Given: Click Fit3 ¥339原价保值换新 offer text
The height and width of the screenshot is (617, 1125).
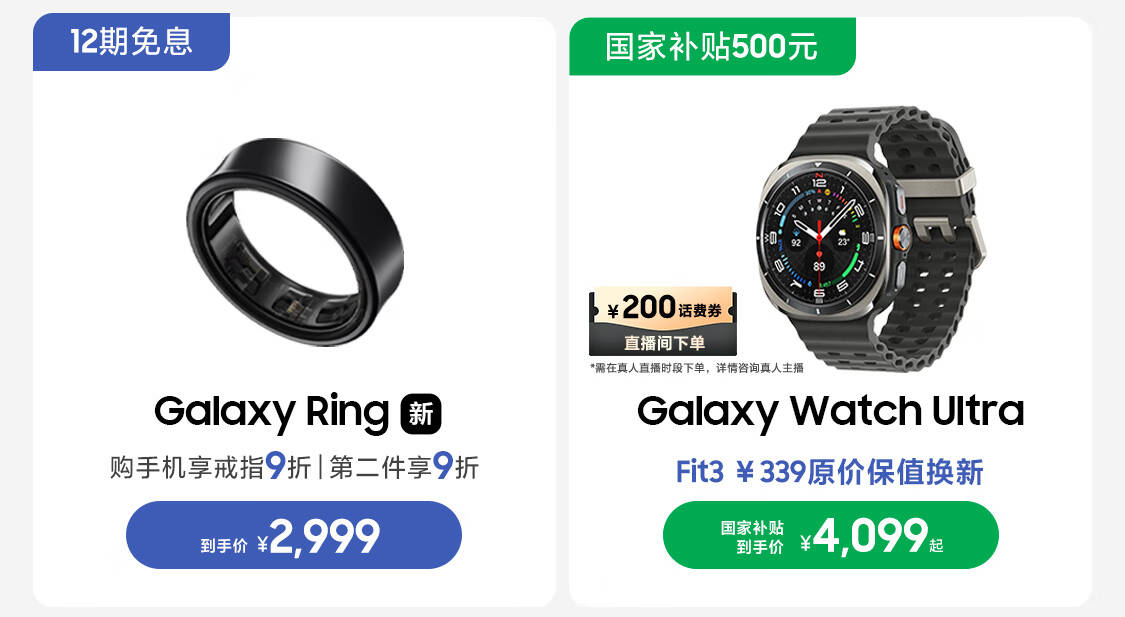Looking at the screenshot, I should click(829, 472).
